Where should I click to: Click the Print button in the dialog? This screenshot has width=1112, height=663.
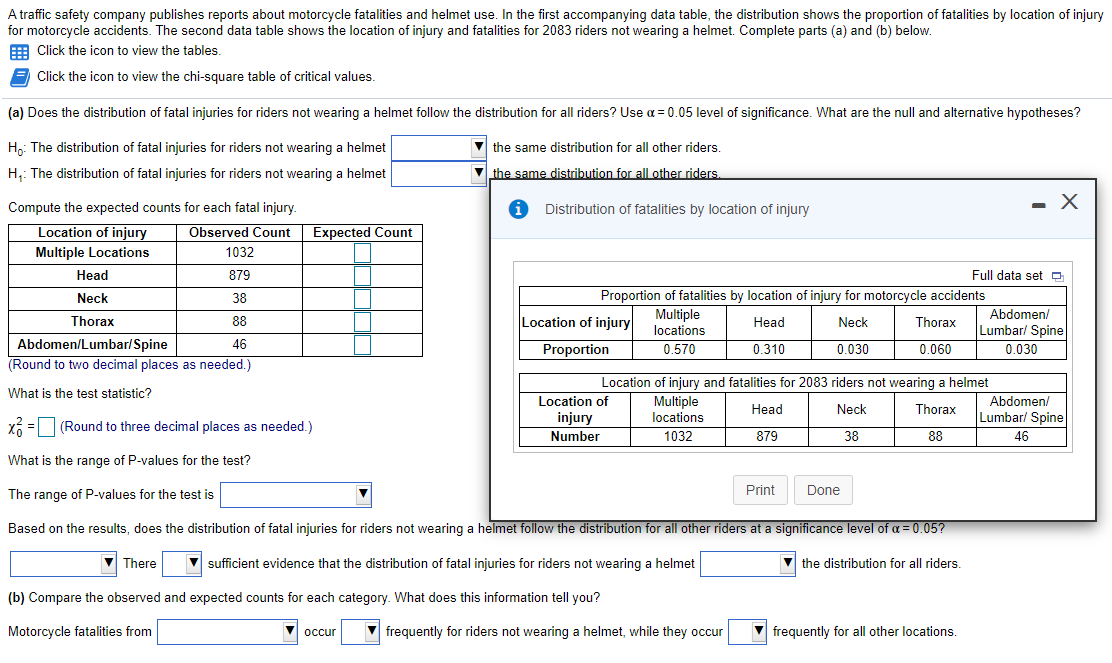760,490
